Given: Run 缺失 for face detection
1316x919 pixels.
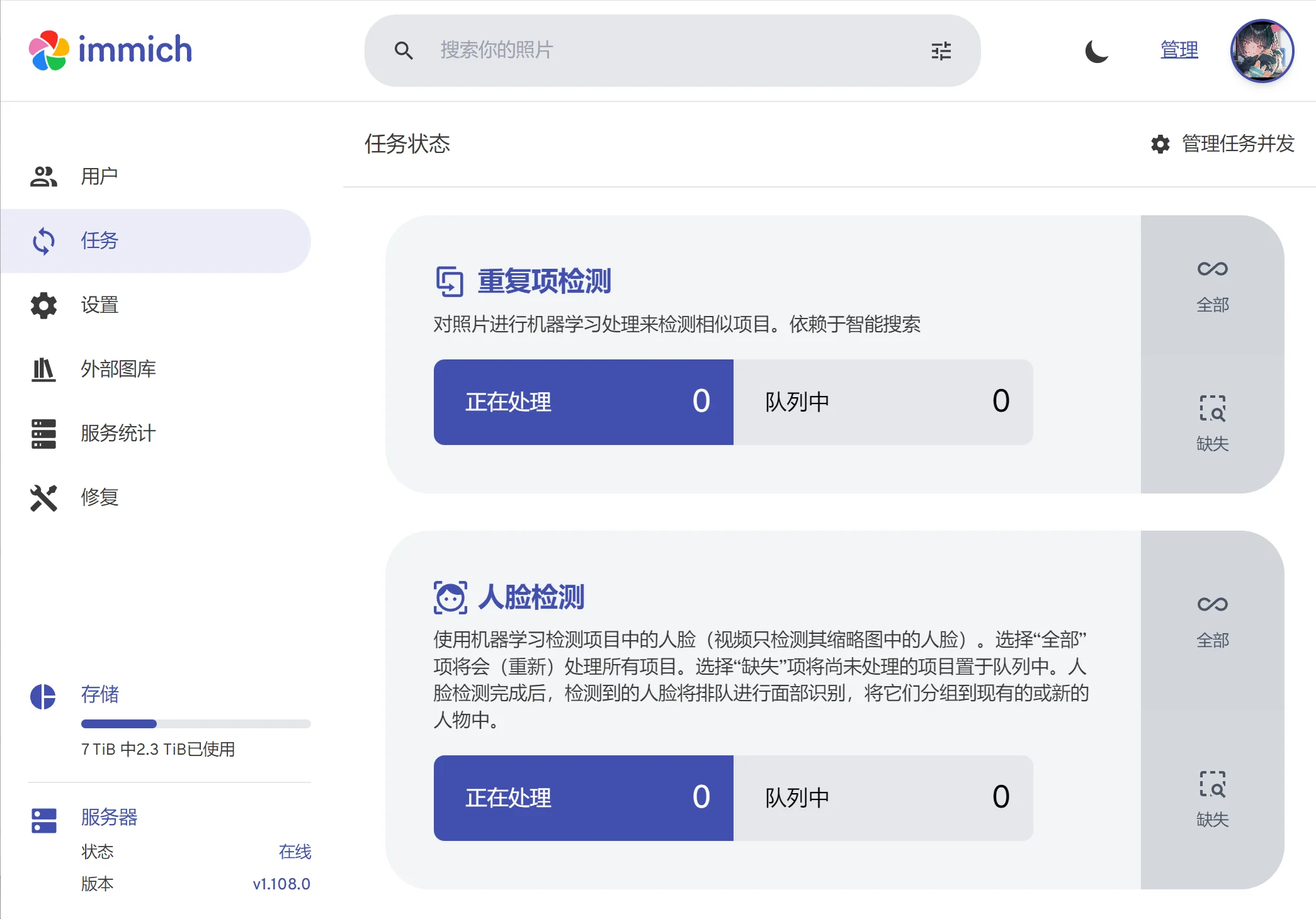Looking at the screenshot, I should (x=1212, y=799).
